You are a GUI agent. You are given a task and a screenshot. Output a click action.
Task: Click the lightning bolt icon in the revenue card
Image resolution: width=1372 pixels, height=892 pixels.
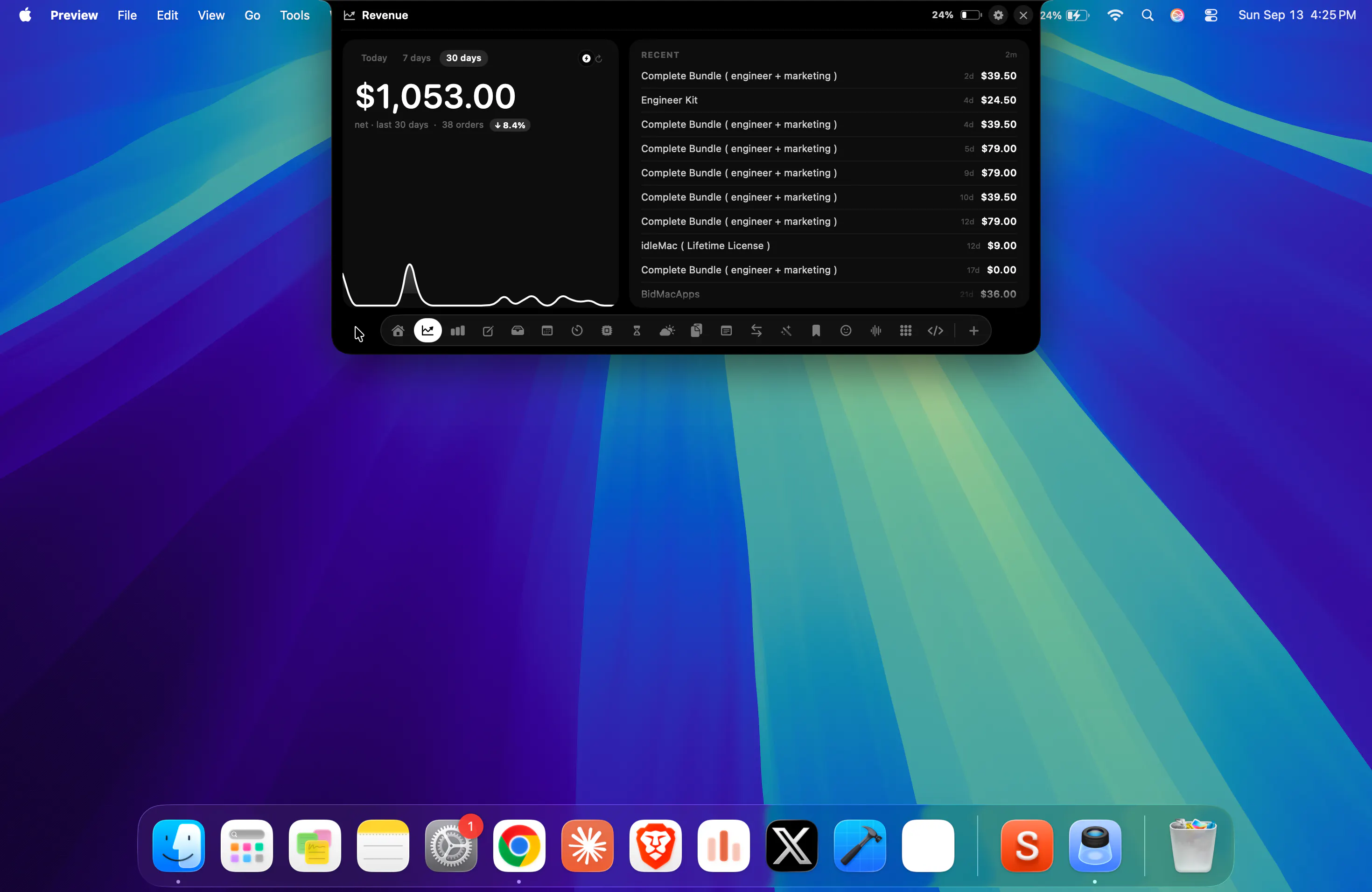coord(586,58)
